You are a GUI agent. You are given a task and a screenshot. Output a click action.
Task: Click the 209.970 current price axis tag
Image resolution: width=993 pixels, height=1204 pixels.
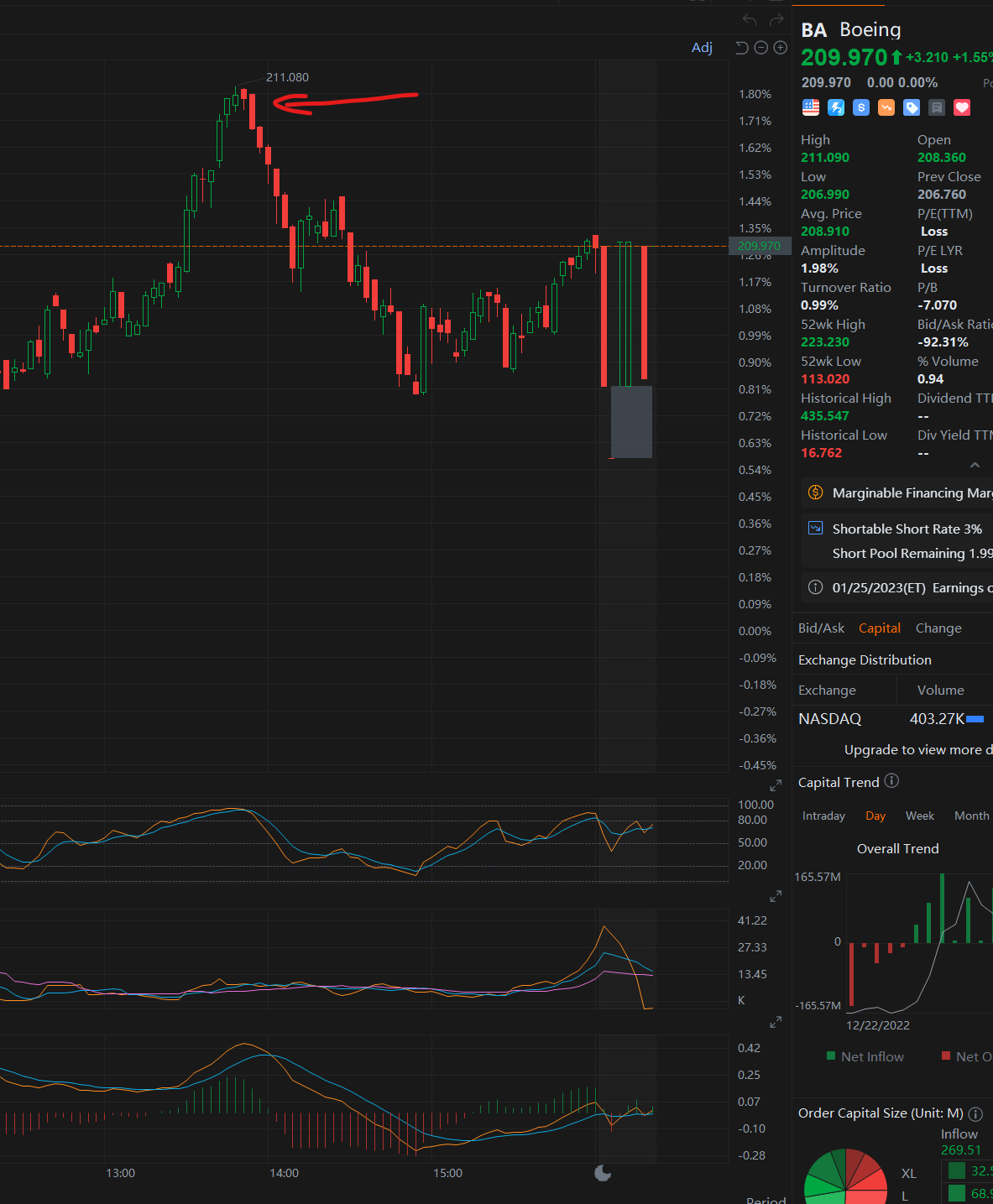760,246
